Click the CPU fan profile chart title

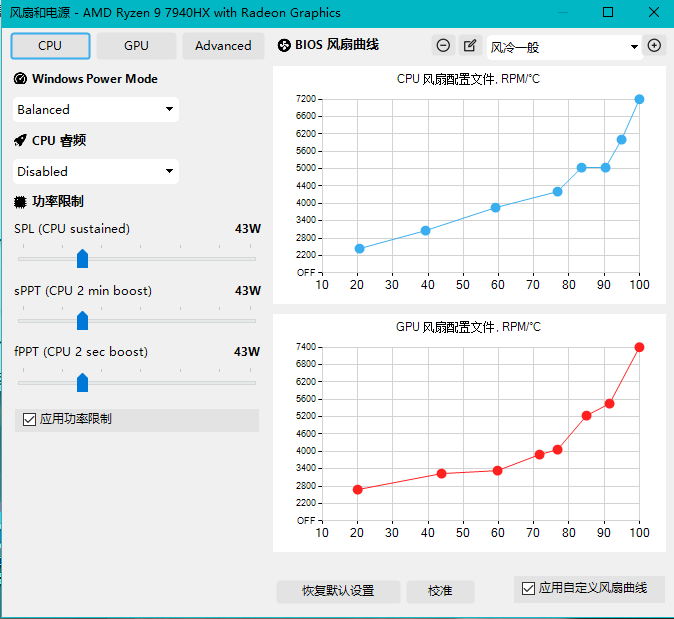tap(468, 79)
